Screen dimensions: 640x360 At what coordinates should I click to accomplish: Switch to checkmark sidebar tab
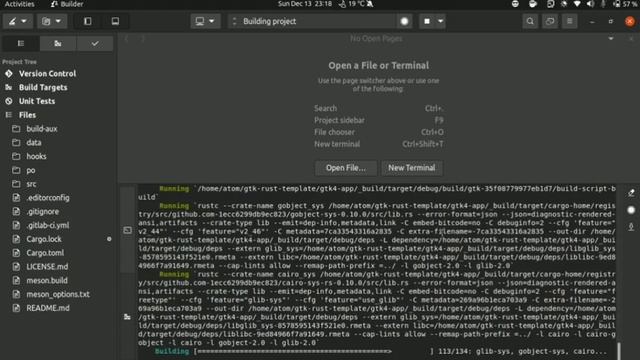(x=95, y=43)
